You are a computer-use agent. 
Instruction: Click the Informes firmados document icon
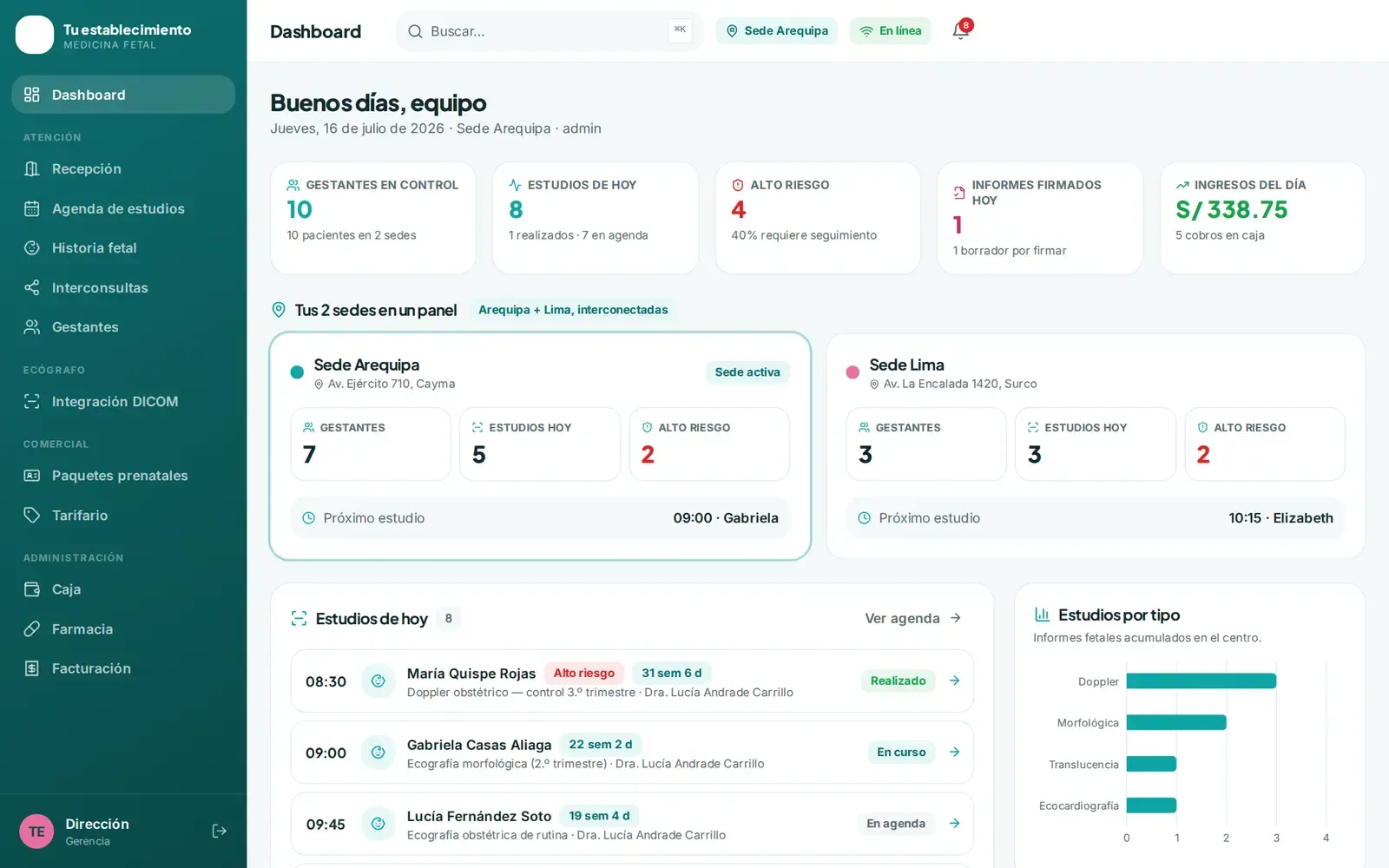tap(959, 193)
